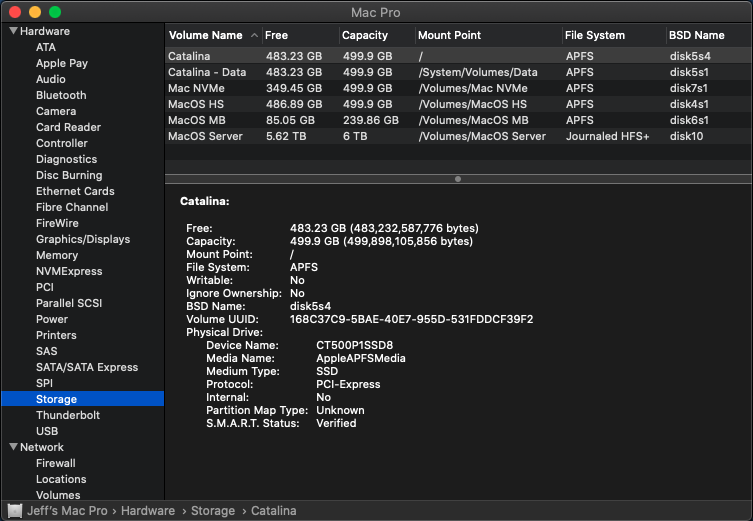Select the Catalina volume row
Viewport: 753px width, 521px height.
tap(459, 56)
